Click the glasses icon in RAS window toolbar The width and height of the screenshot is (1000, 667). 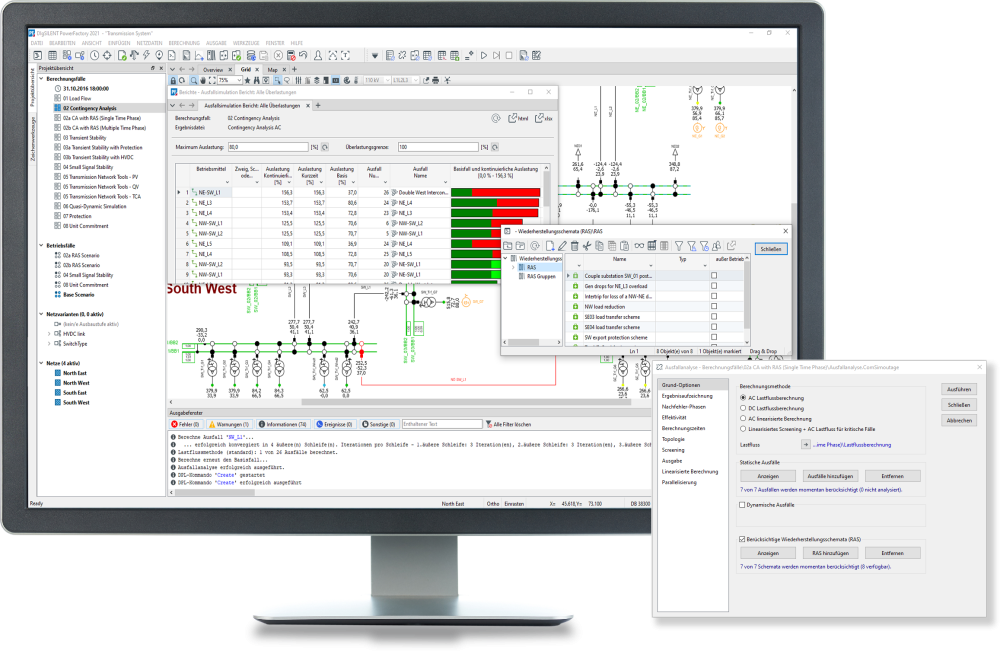point(639,246)
